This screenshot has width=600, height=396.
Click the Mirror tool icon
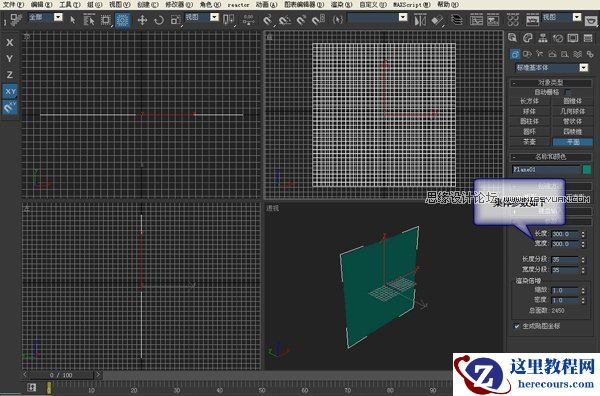tap(420, 20)
